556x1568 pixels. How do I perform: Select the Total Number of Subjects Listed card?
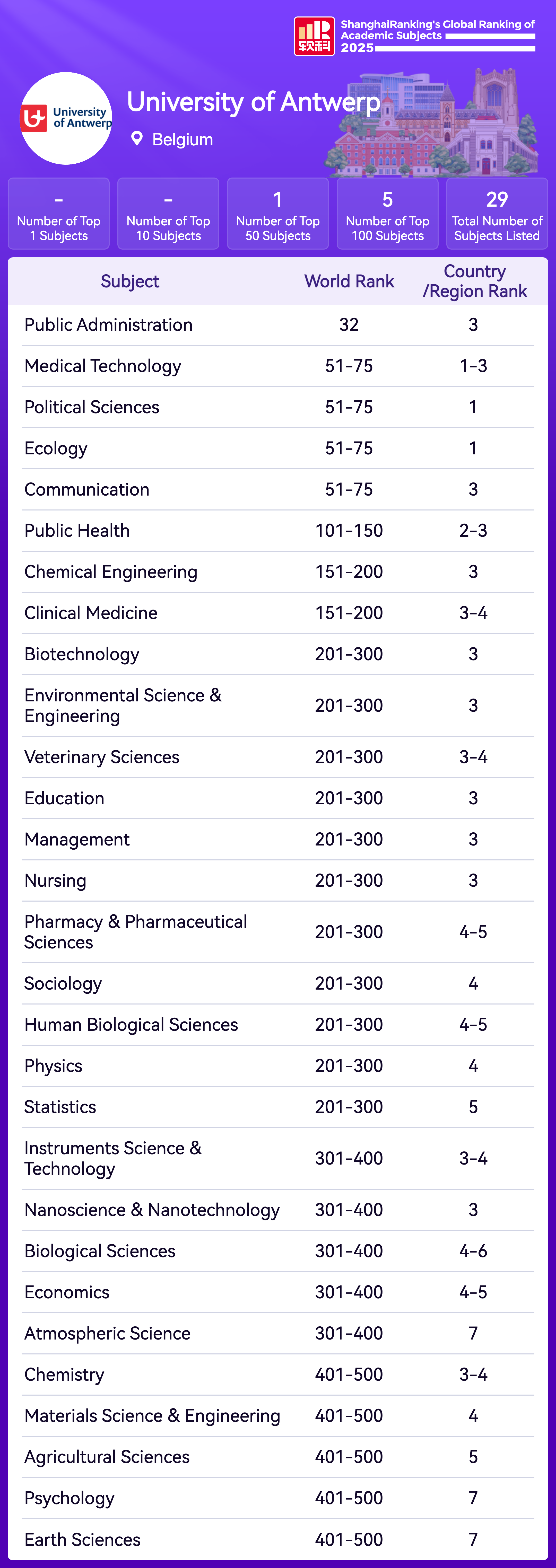point(497,214)
